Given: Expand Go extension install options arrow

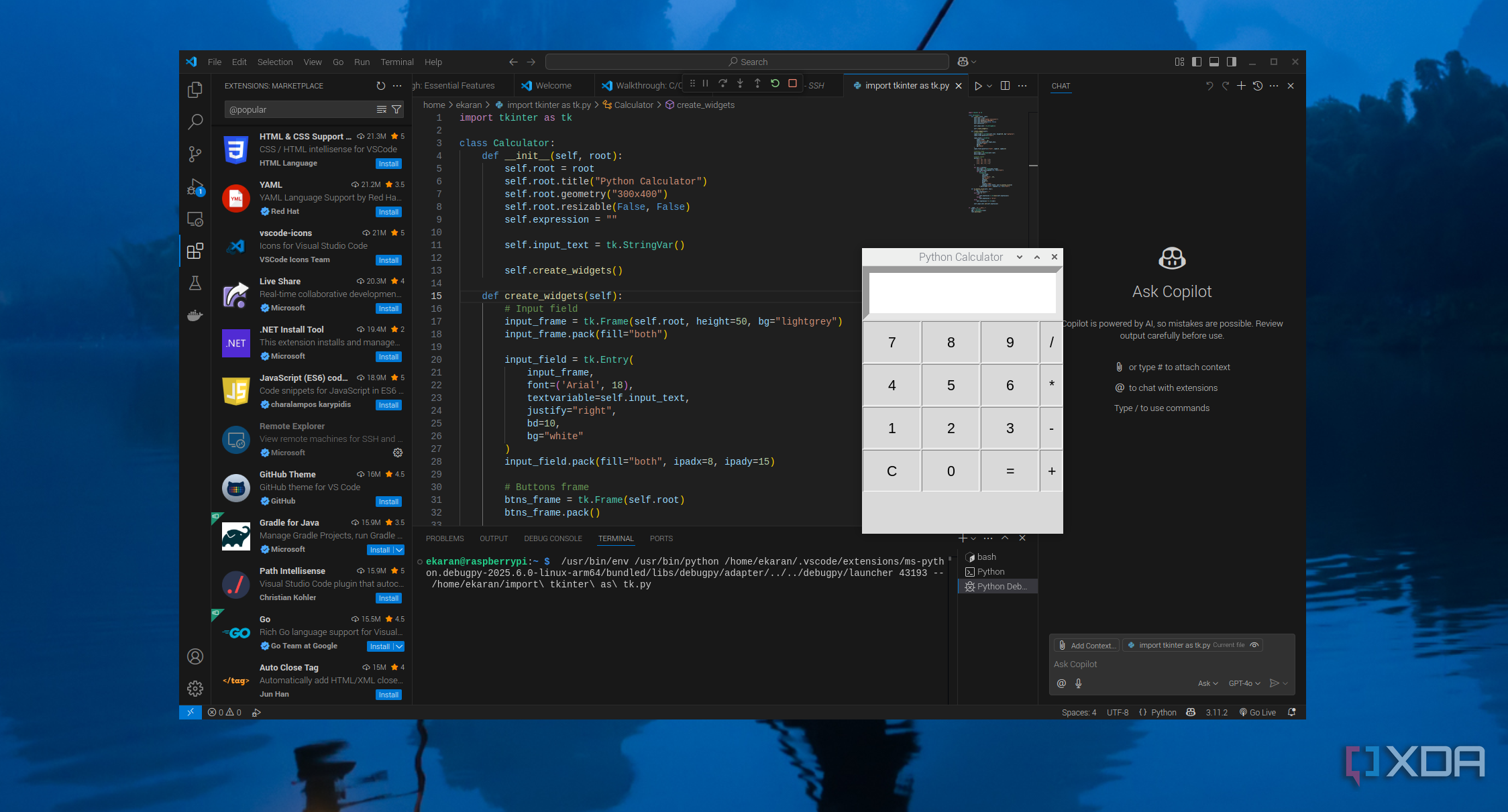Looking at the screenshot, I should [x=399, y=646].
